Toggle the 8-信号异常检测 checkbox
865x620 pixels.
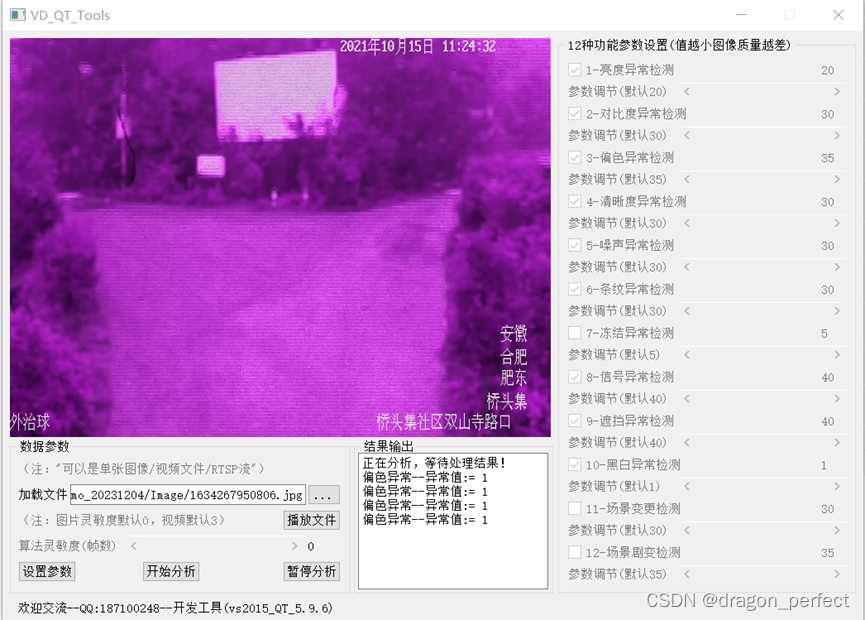[x=574, y=377]
